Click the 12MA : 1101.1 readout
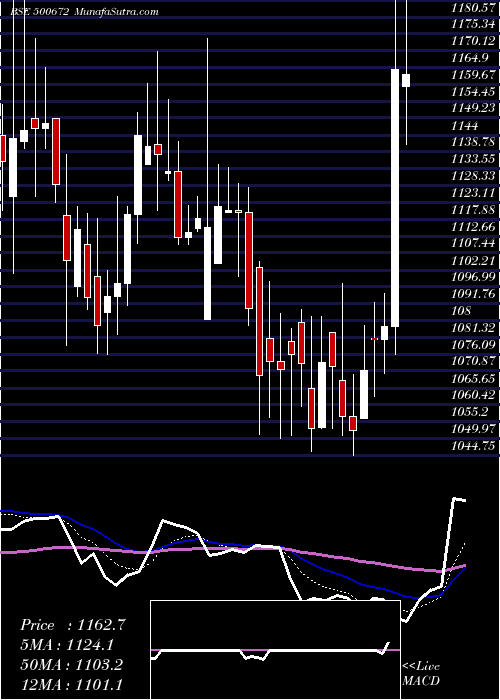Screen dimensions: 500x700 pyautogui.click(x=71, y=684)
